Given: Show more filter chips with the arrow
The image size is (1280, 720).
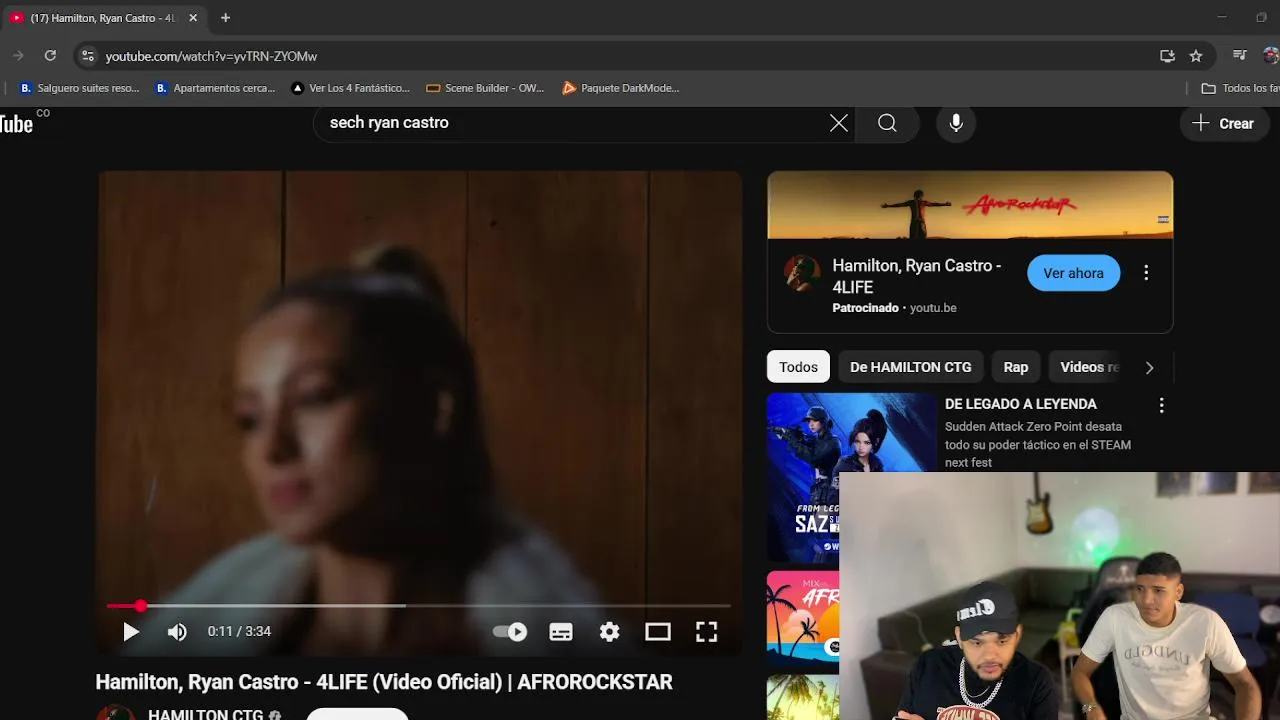Looking at the screenshot, I should click(x=1149, y=368).
